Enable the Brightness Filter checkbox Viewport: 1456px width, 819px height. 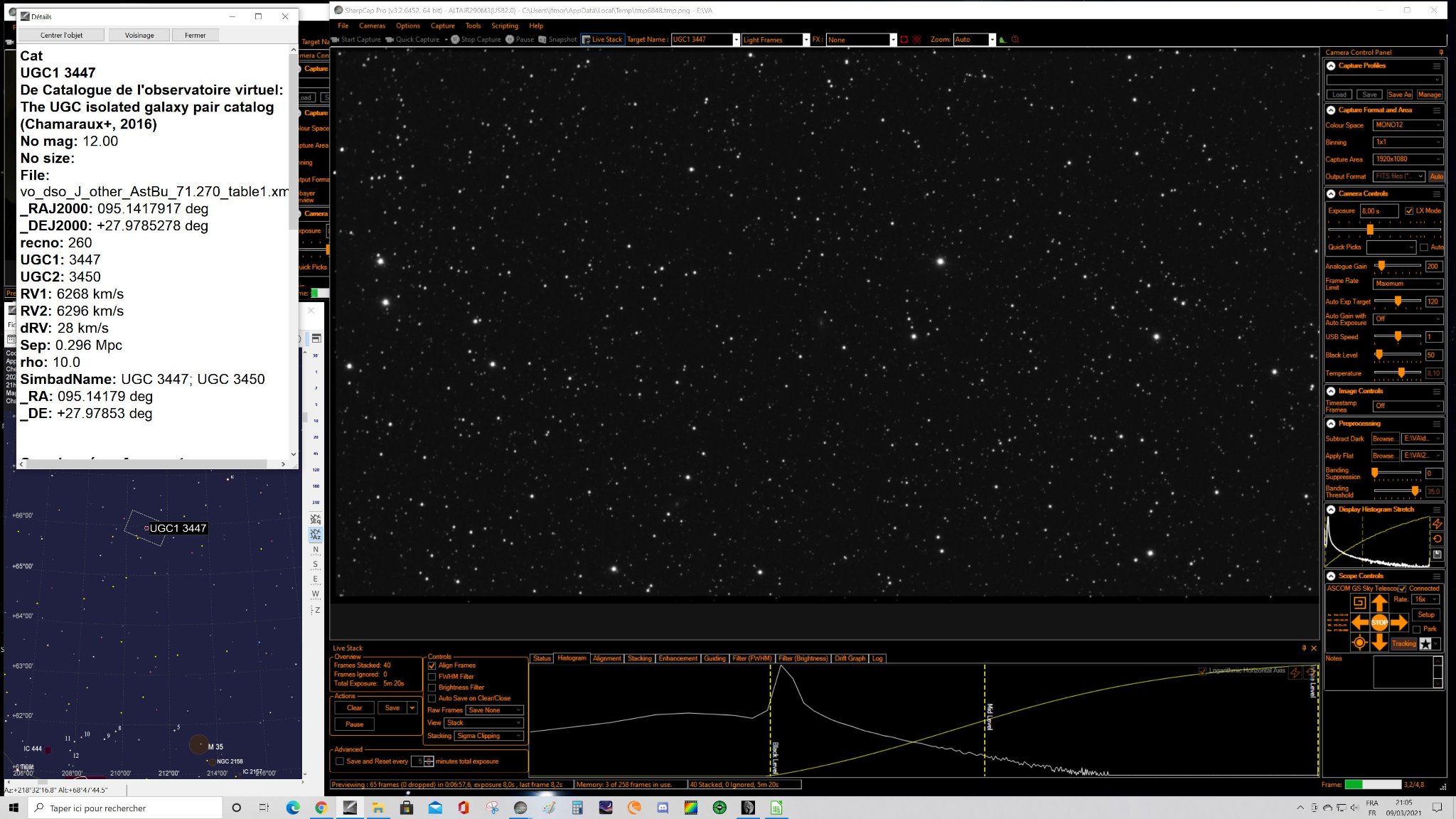tap(432, 687)
